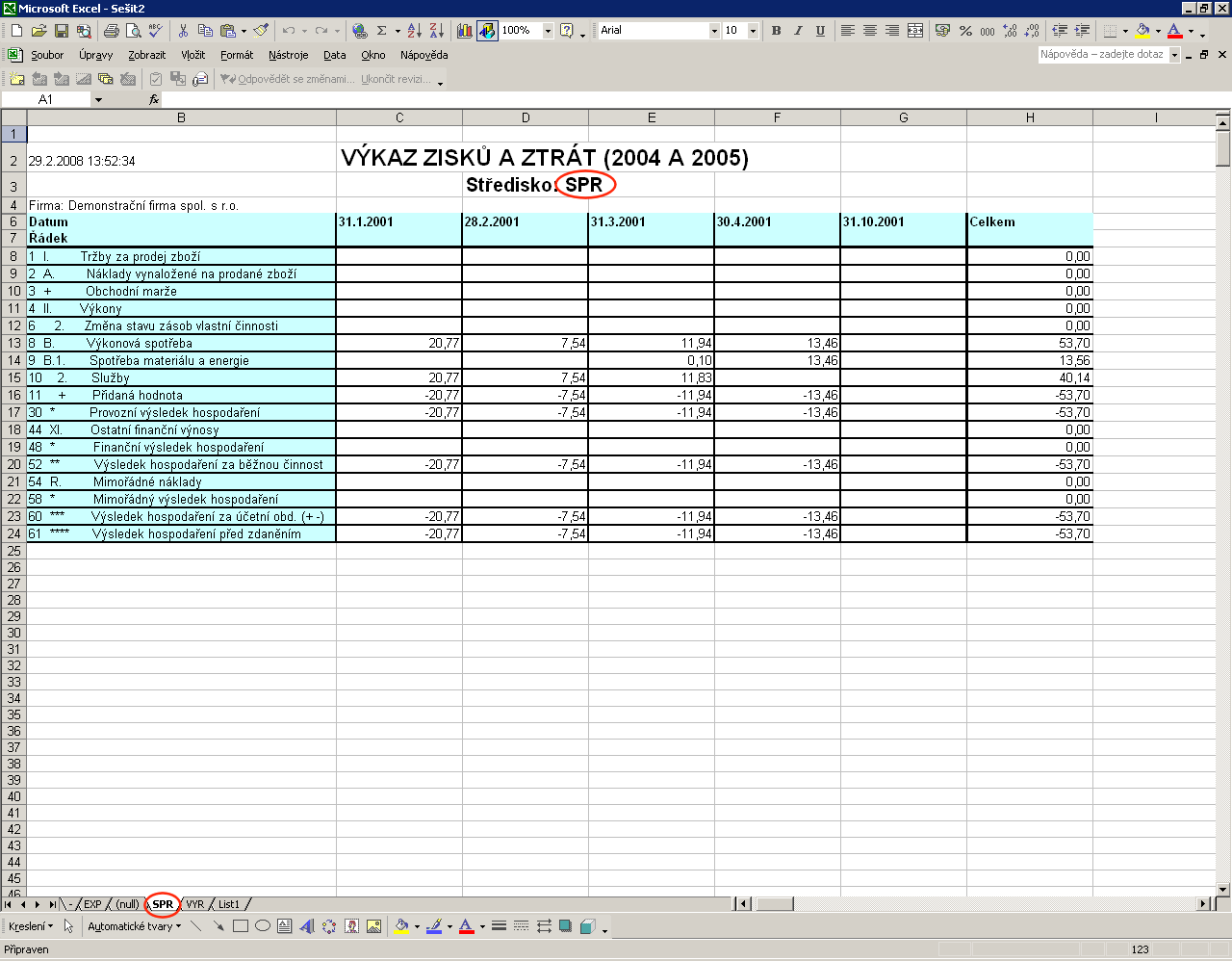
Task: Increase cell indent
Action: (x=1082, y=31)
